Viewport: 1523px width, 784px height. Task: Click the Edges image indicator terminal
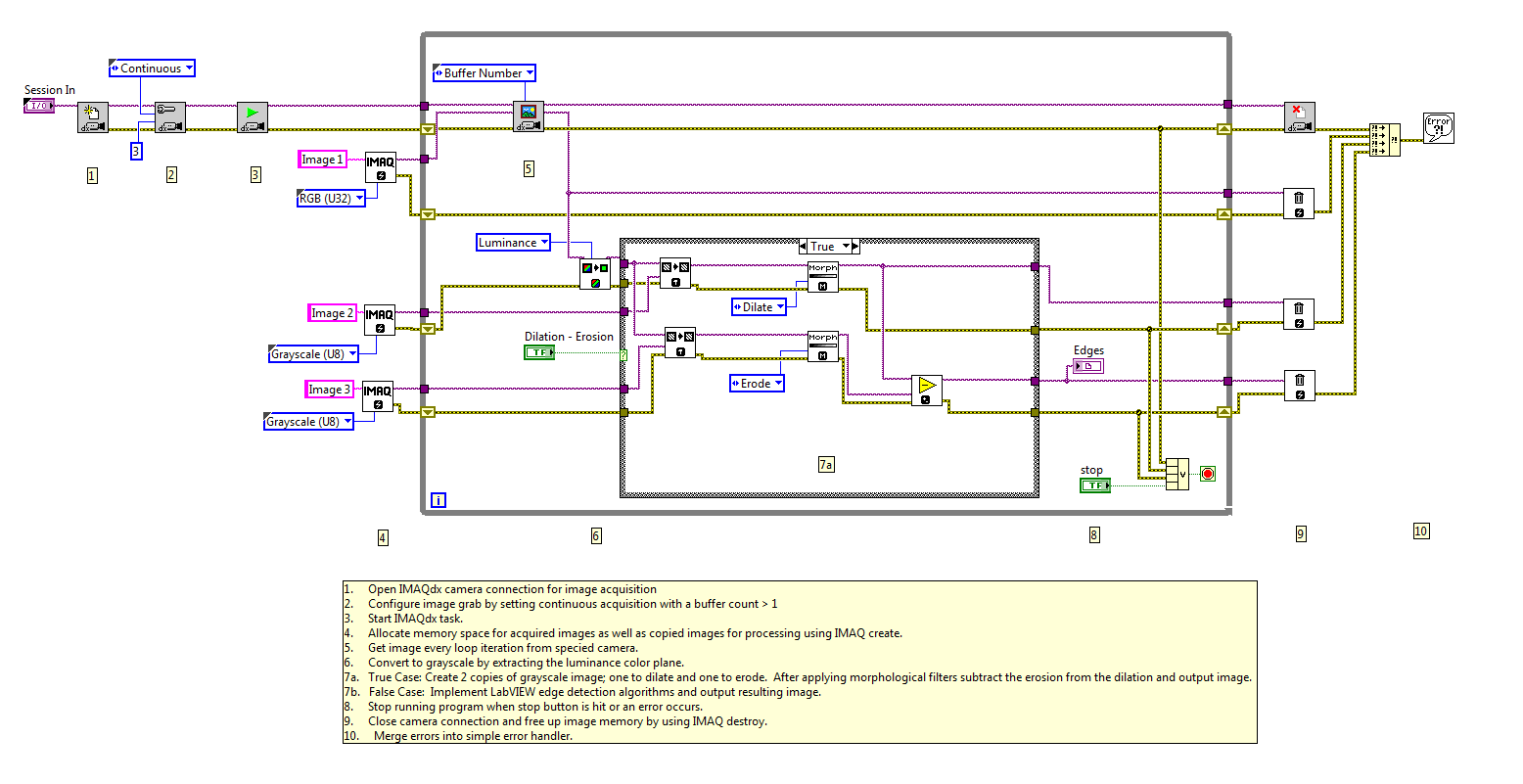pos(1088,366)
